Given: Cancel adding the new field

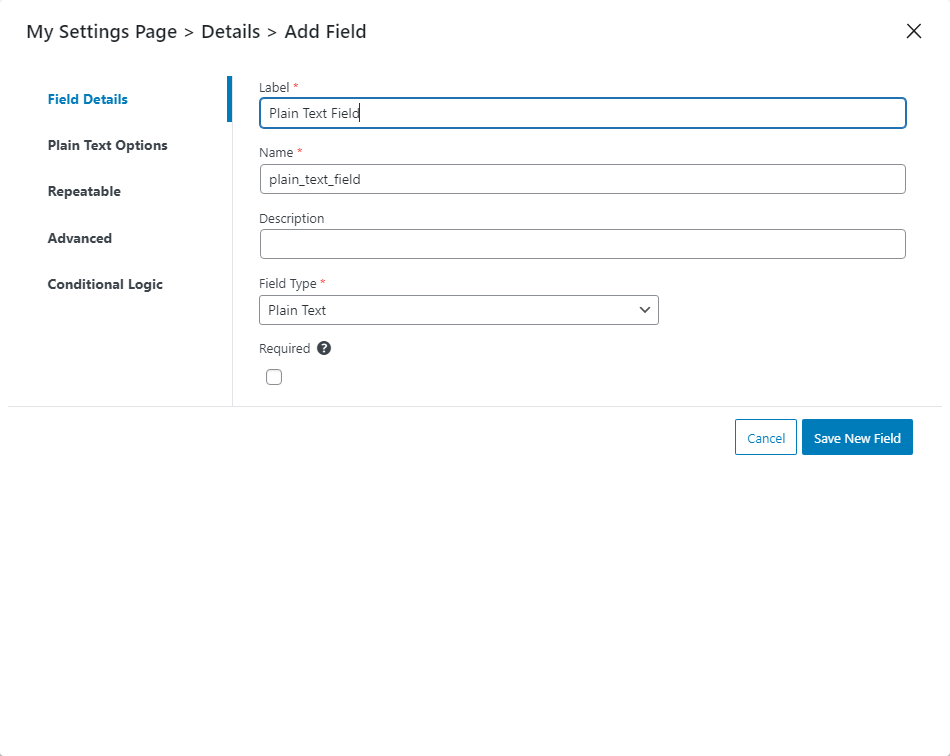Looking at the screenshot, I should [766, 437].
